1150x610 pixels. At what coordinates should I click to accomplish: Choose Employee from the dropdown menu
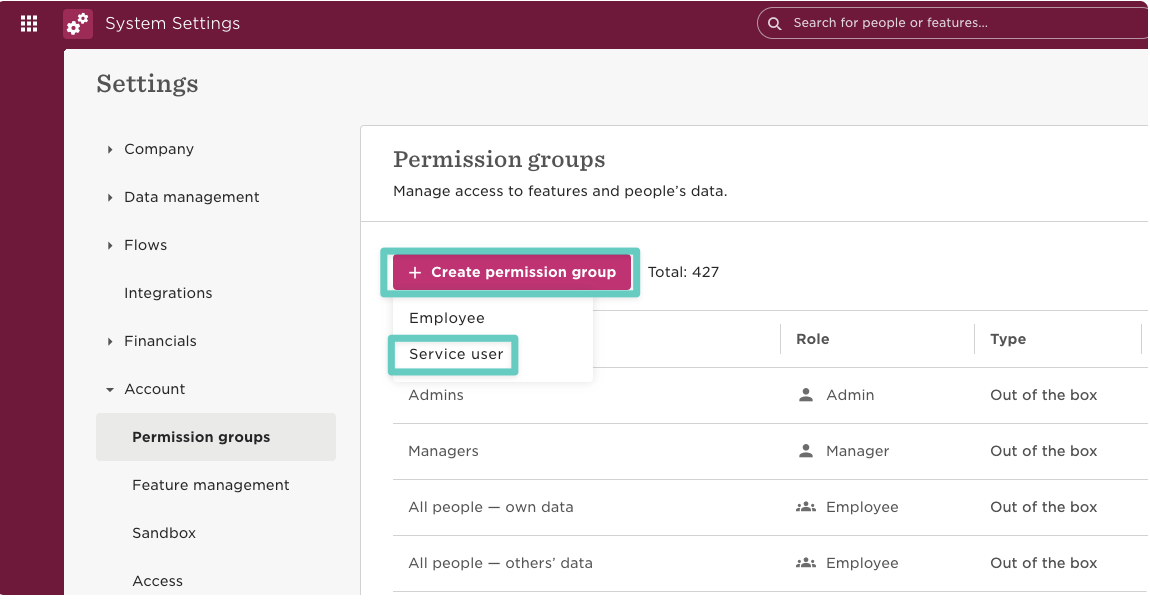pyautogui.click(x=447, y=318)
